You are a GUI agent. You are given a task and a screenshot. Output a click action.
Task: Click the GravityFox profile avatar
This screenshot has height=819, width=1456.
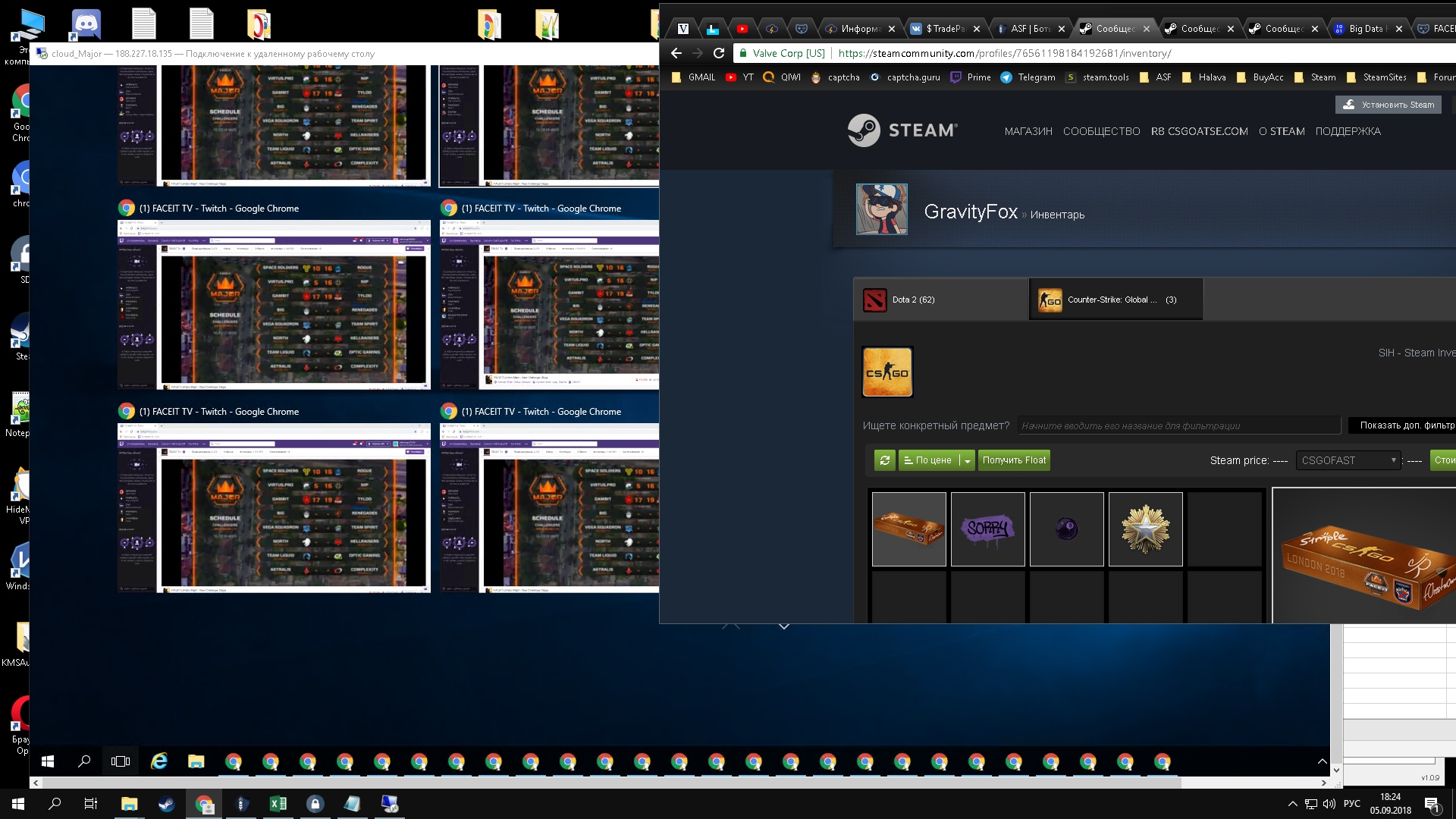point(881,209)
